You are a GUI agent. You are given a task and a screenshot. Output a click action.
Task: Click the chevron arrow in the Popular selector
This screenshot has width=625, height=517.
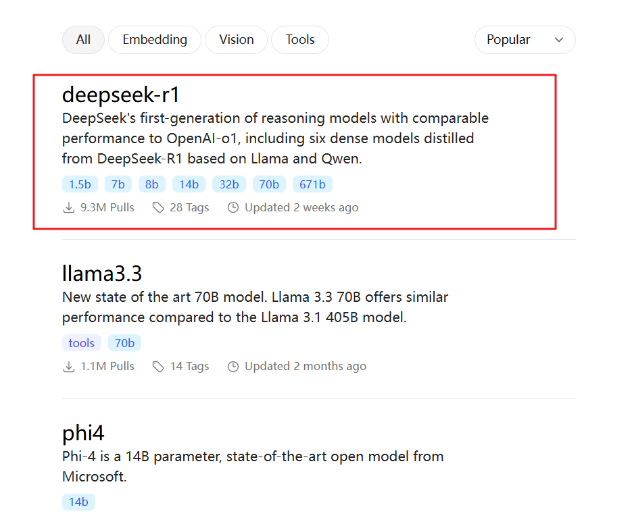[x=558, y=40]
